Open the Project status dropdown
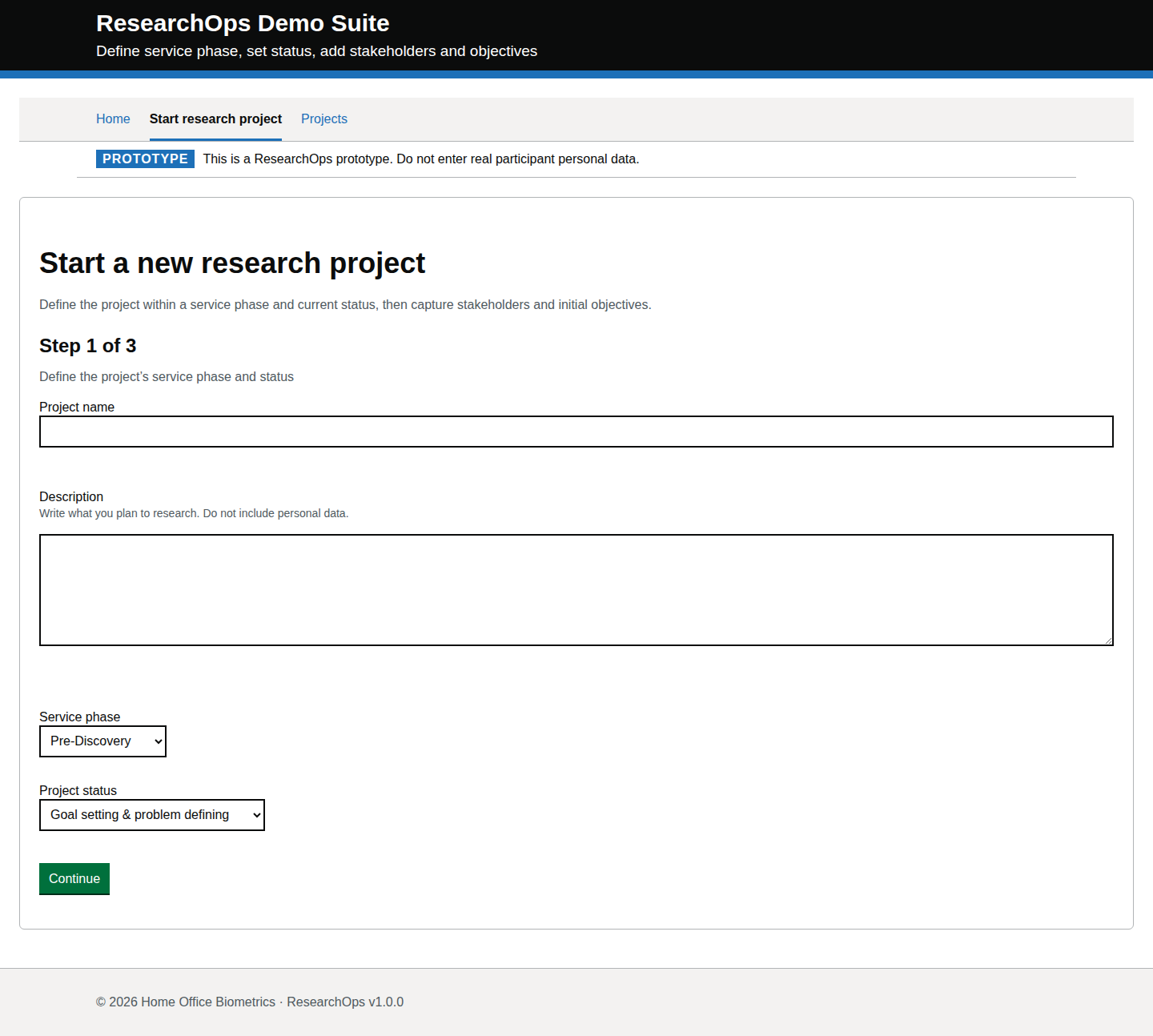Screen dimensions: 1153x1036 (x=151, y=815)
